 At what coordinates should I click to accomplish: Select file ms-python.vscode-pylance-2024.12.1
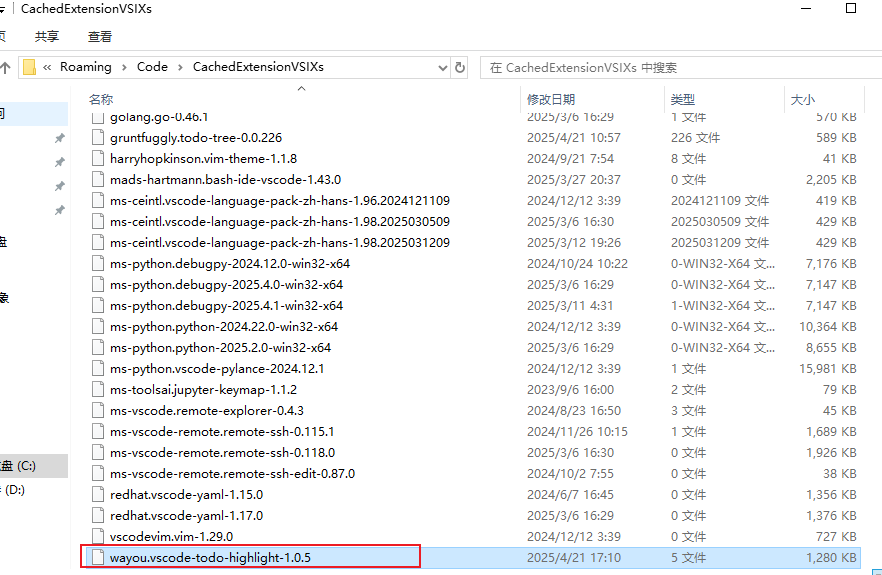pyautogui.click(x=217, y=369)
